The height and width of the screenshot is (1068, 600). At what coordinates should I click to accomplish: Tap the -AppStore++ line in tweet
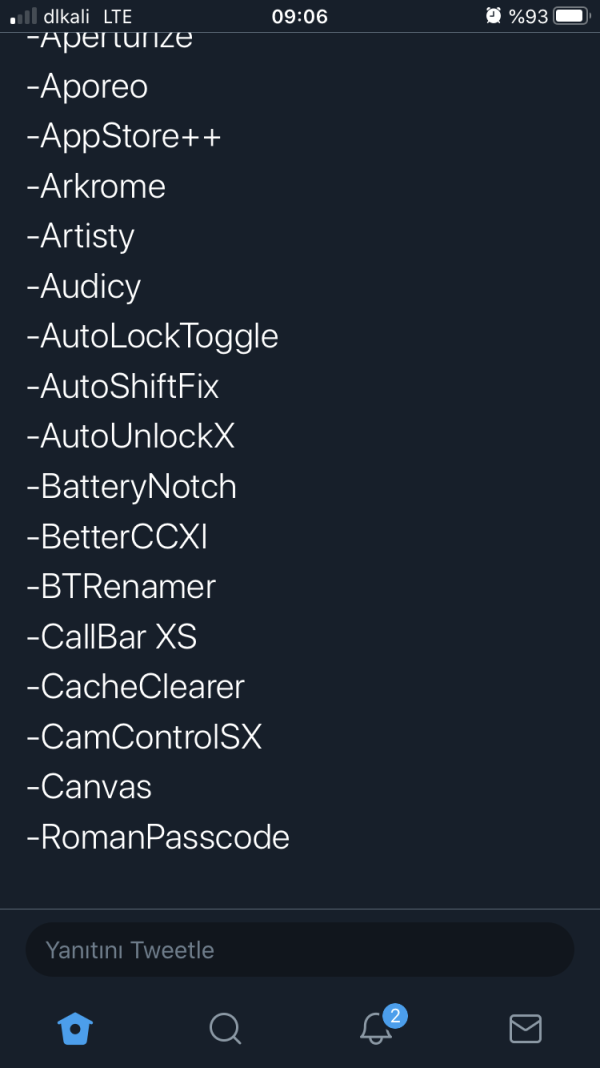pos(124,136)
